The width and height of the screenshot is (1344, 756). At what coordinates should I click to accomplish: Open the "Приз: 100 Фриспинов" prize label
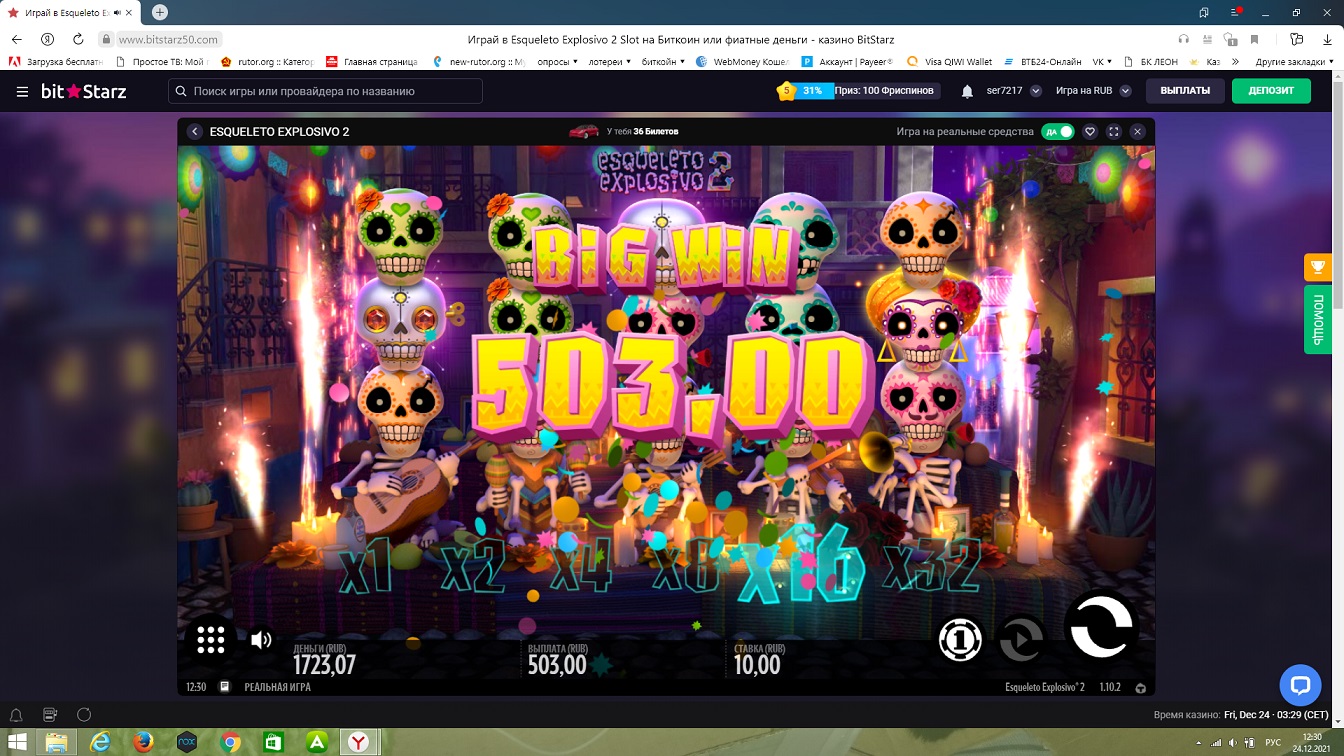pyautogui.click(x=884, y=91)
